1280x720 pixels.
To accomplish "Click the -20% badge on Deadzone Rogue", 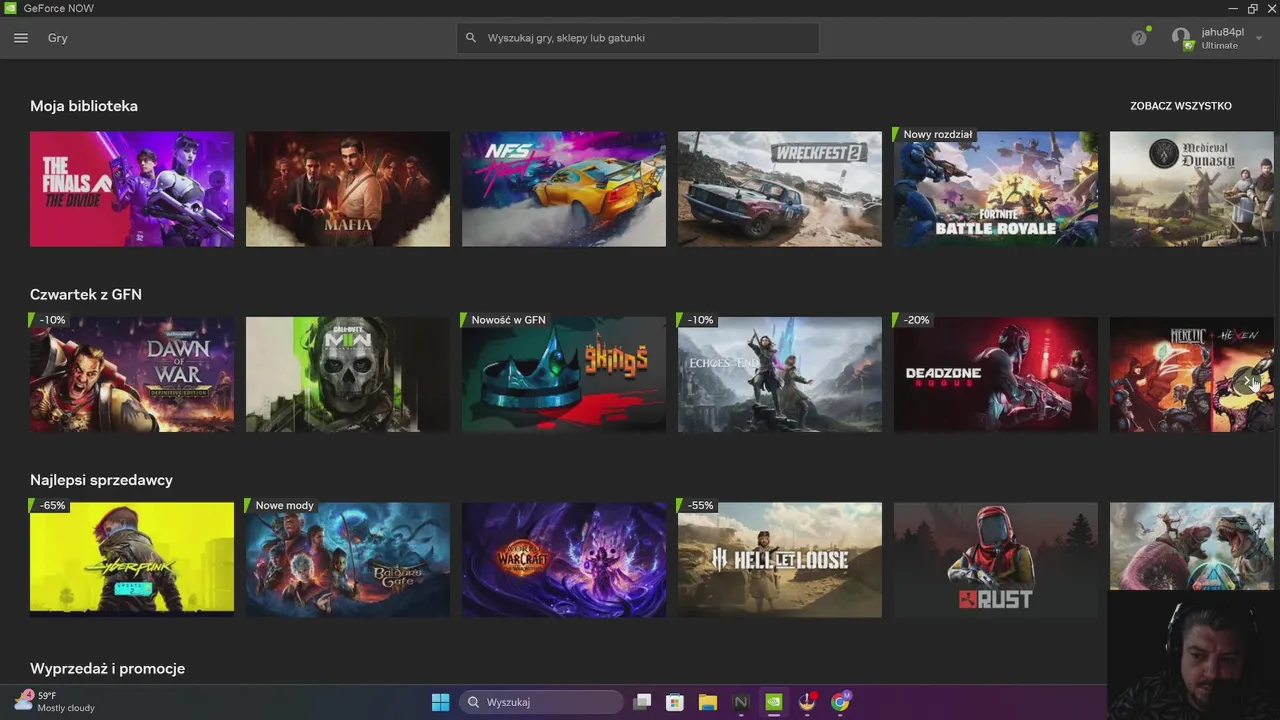I will [915, 320].
